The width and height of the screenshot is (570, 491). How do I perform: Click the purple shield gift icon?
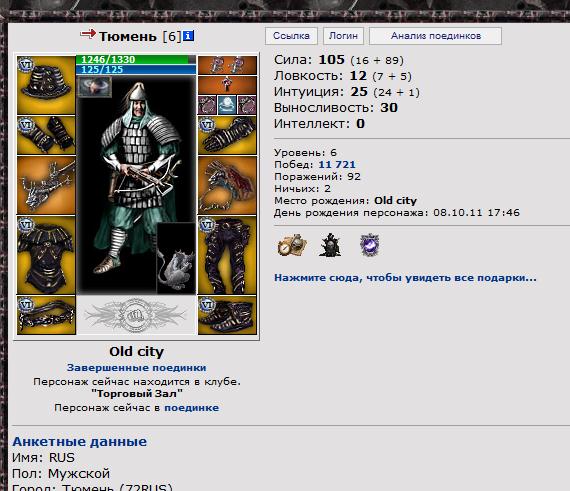pos(369,245)
